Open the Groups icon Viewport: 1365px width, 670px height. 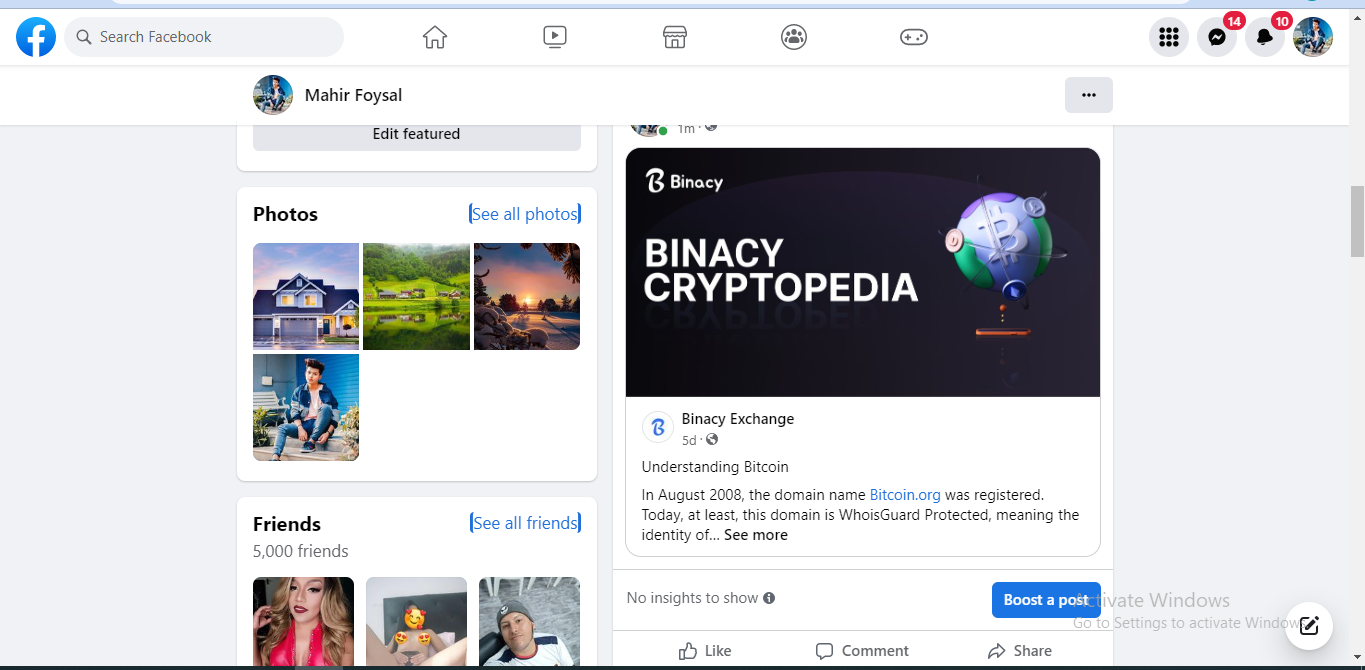point(794,37)
